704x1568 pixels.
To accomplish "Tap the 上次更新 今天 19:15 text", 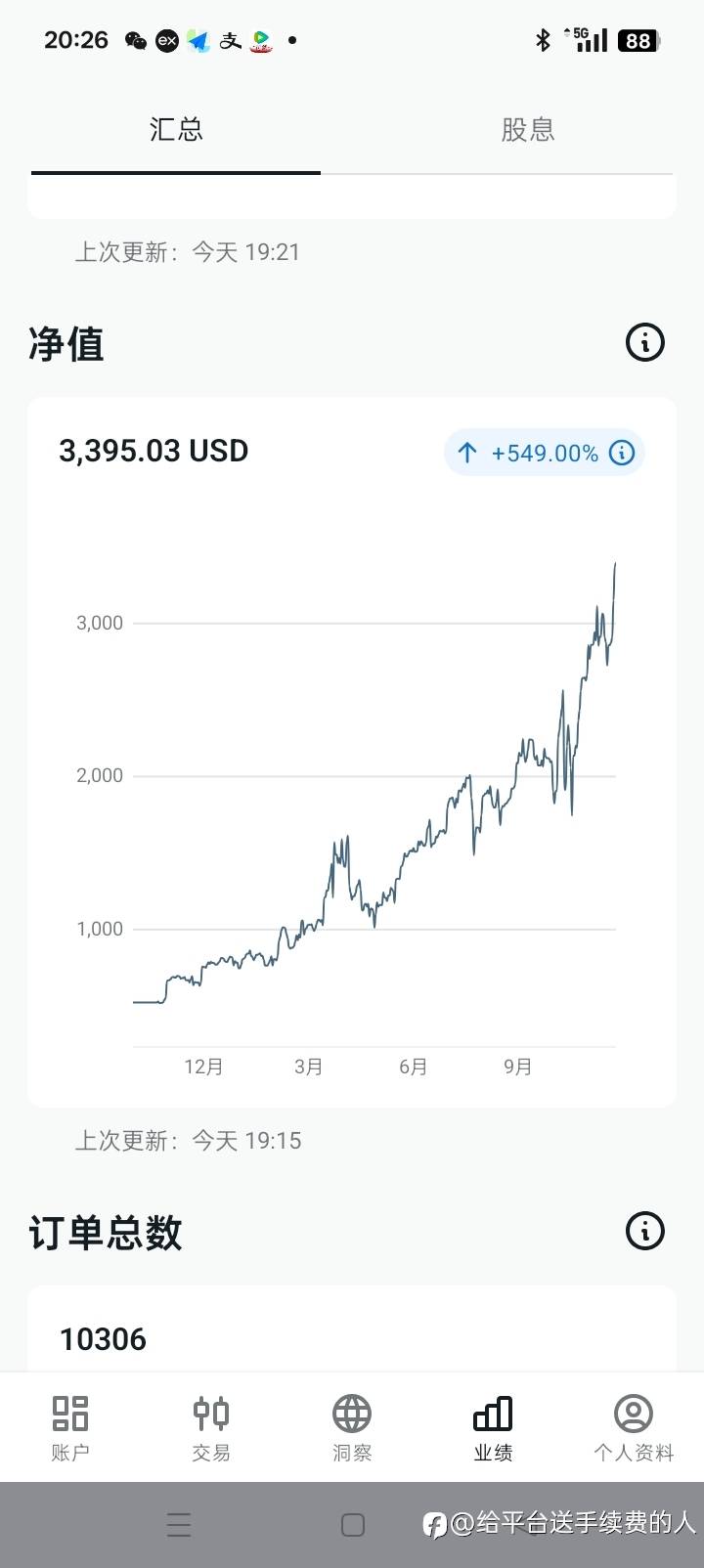I will [189, 1141].
